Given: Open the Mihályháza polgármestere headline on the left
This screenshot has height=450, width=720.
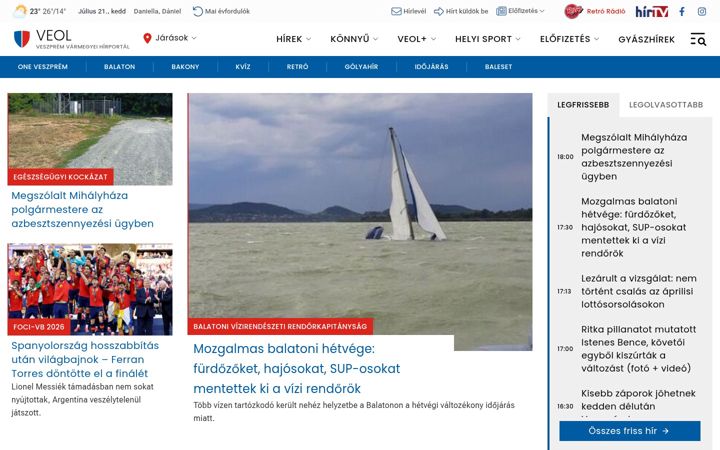Looking at the screenshot, I should click(83, 209).
